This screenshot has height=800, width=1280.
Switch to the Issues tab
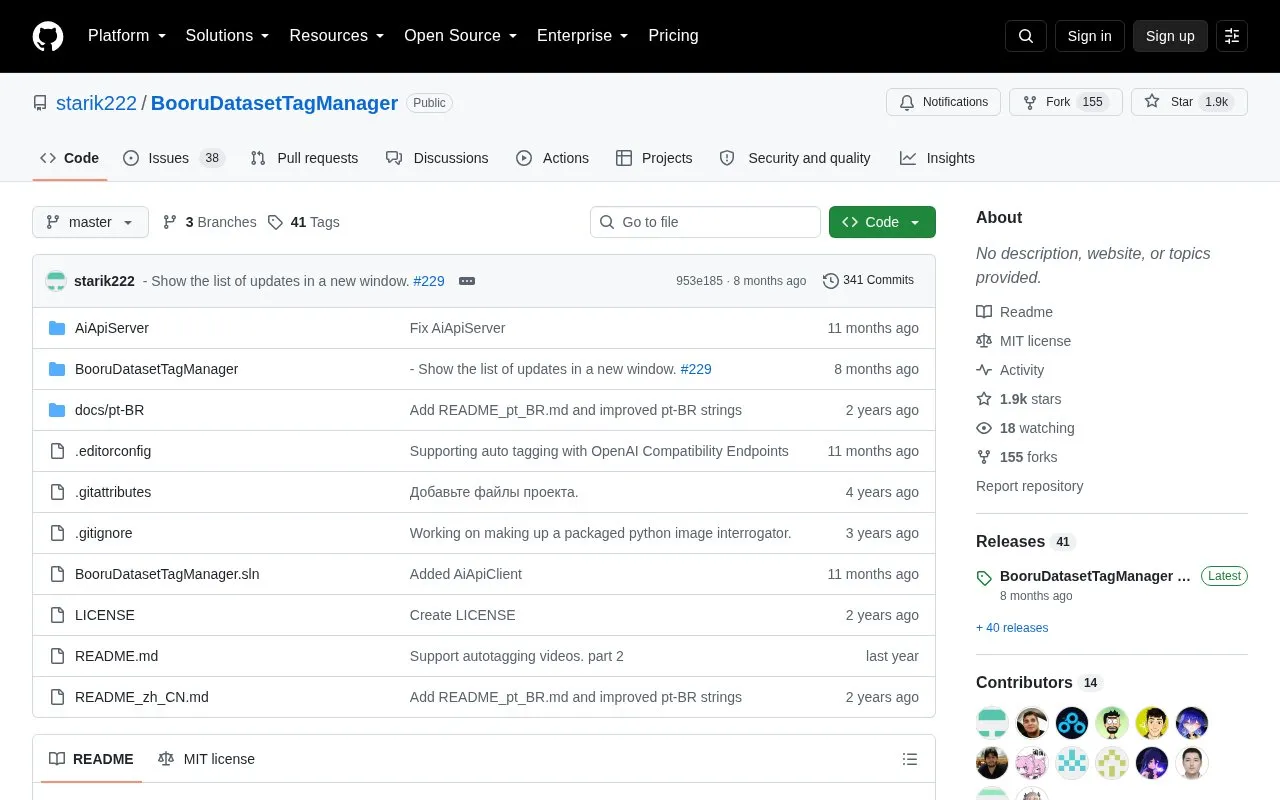(174, 158)
